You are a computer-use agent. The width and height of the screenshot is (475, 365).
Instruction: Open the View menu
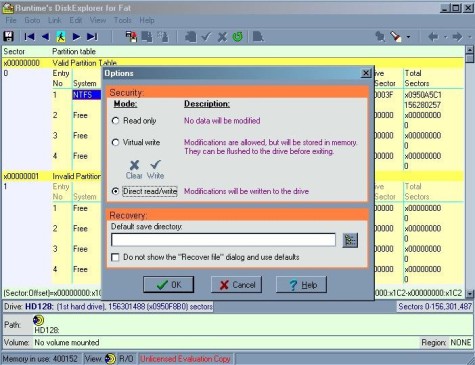(x=98, y=20)
